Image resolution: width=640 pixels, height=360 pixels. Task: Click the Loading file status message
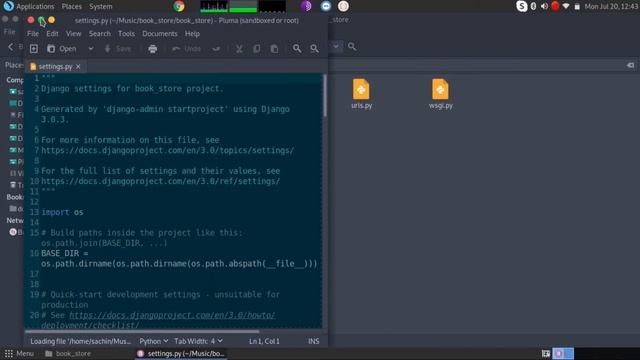point(80,341)
